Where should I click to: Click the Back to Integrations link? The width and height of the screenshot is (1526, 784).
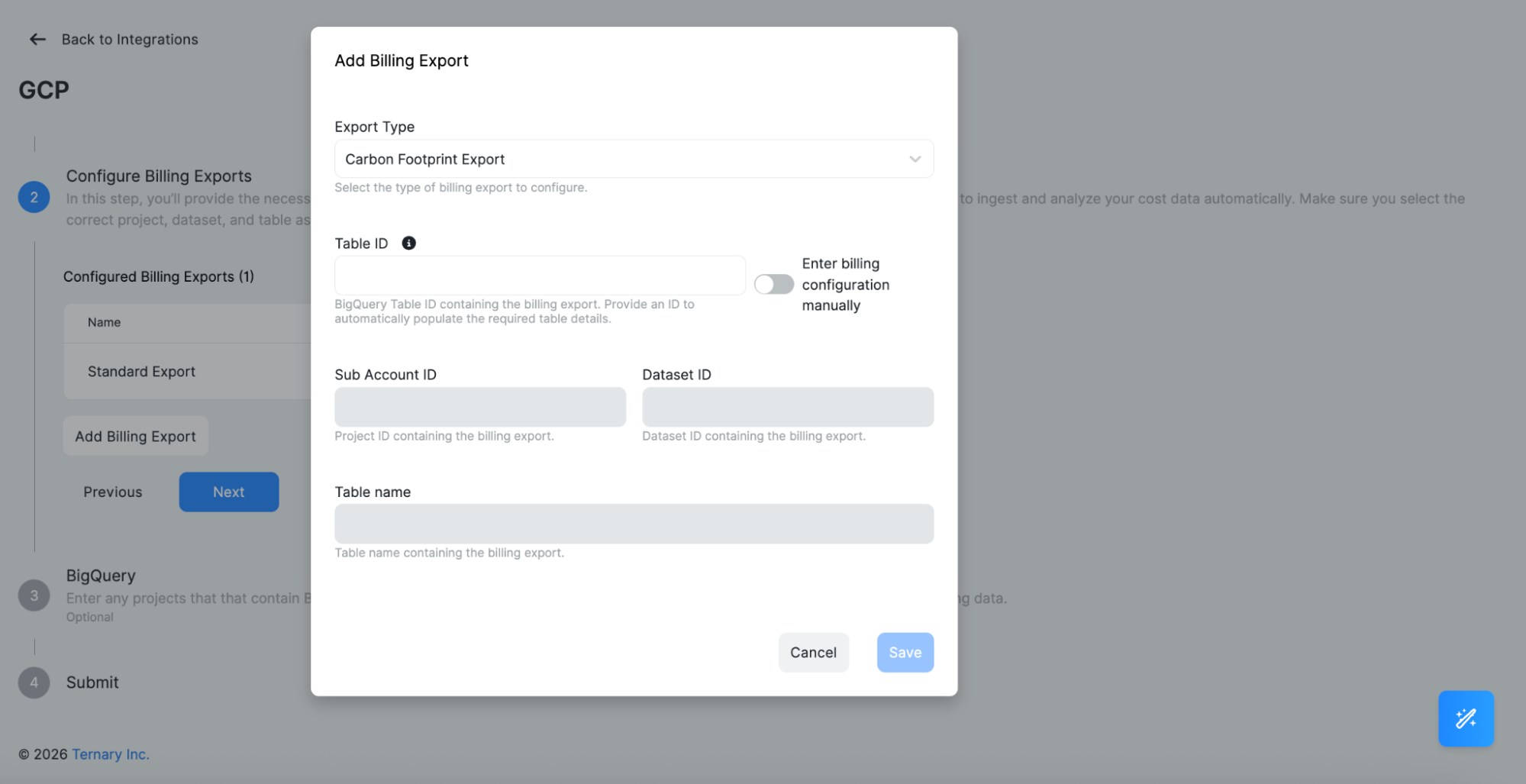pyautogui.click(x=129, y=39)
